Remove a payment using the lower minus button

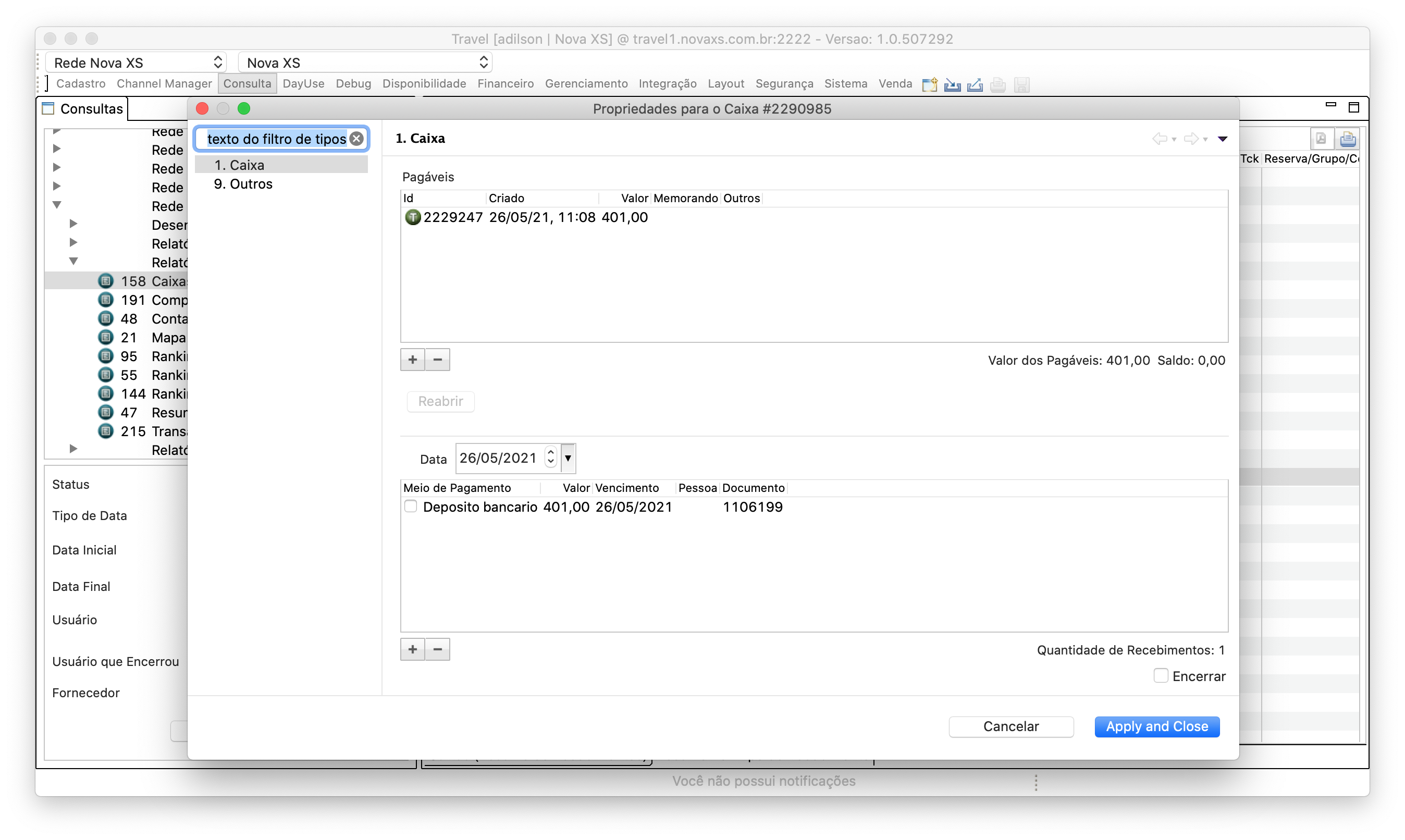click(438, 649)
